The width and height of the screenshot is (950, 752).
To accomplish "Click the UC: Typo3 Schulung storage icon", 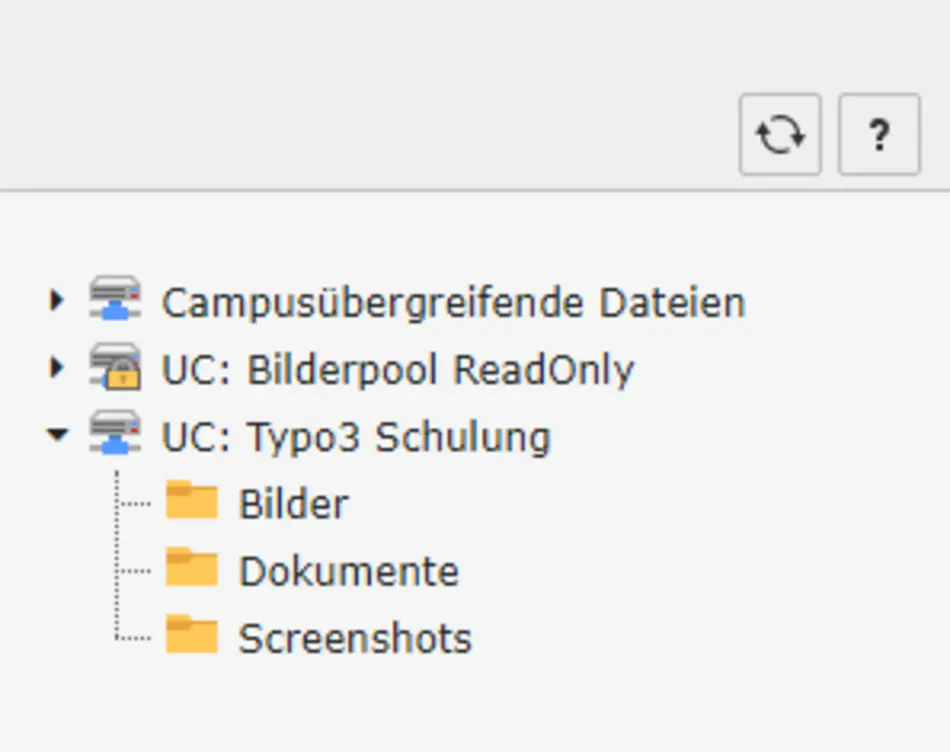I will 115,435.
